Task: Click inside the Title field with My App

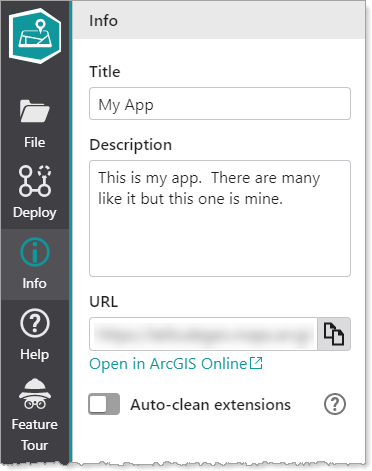Action: click(220, 104)
